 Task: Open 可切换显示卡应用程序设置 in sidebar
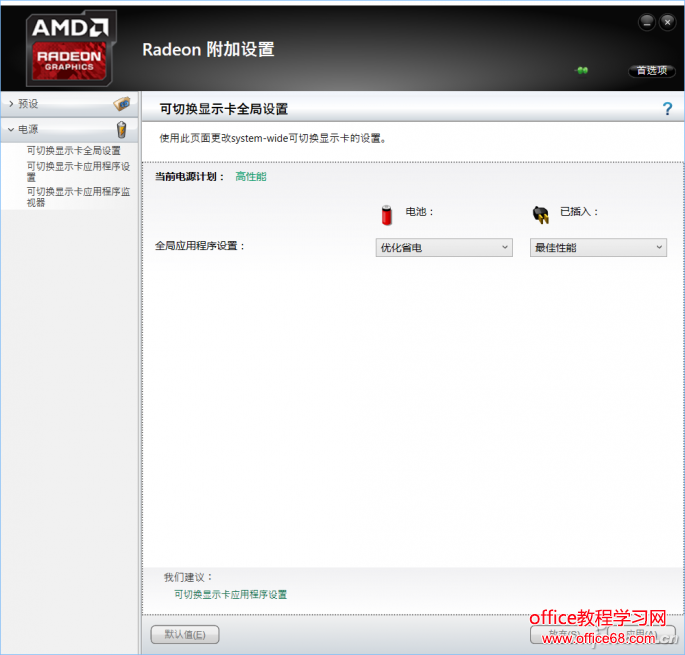click(78, 171)
